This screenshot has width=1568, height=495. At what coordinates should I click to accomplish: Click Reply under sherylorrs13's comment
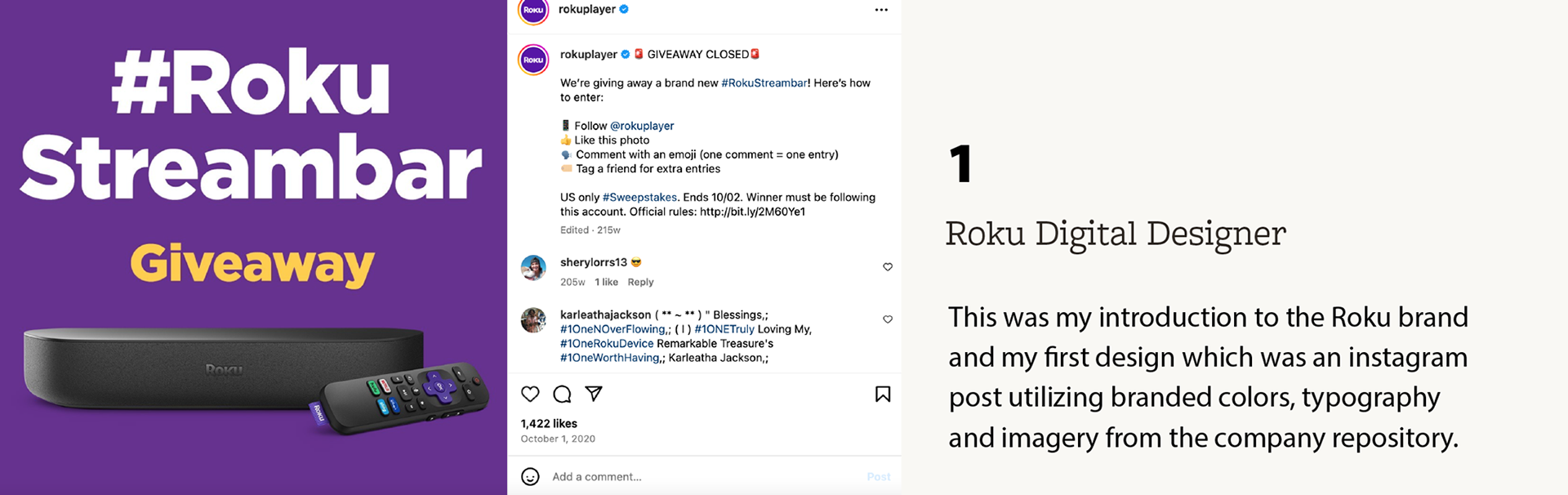(640, 282)
